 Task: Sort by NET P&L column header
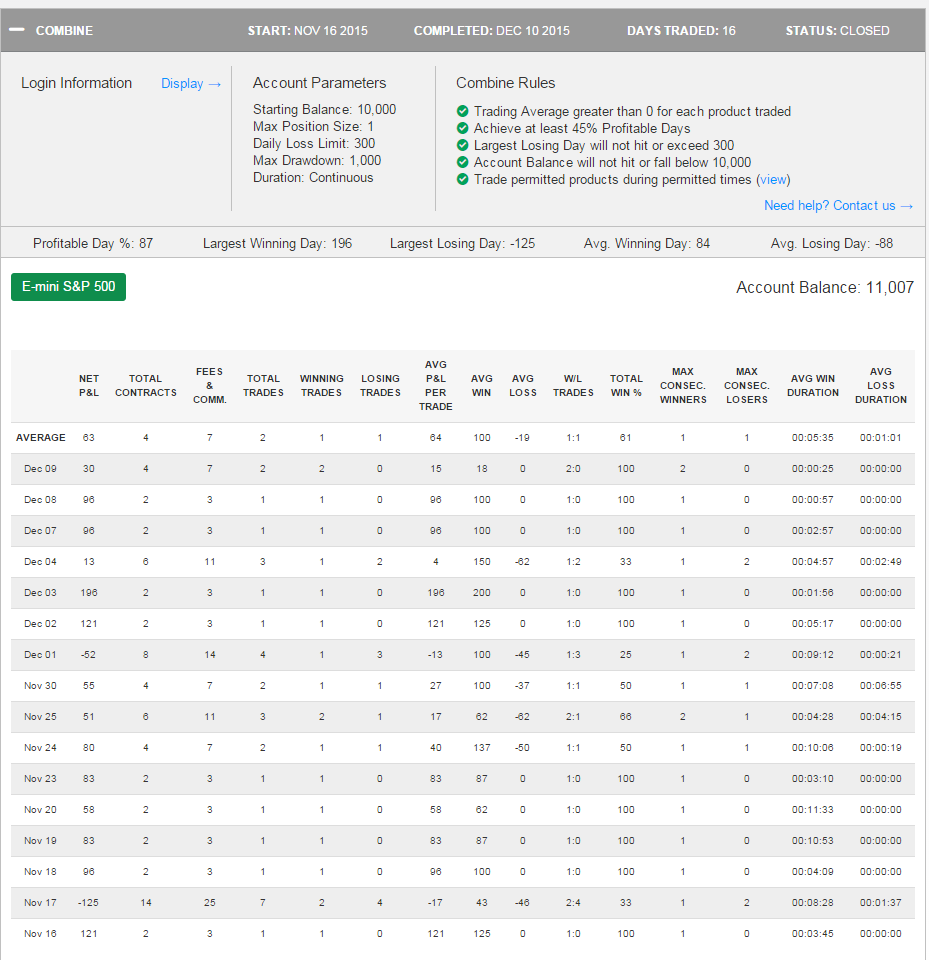coord(89,386)
